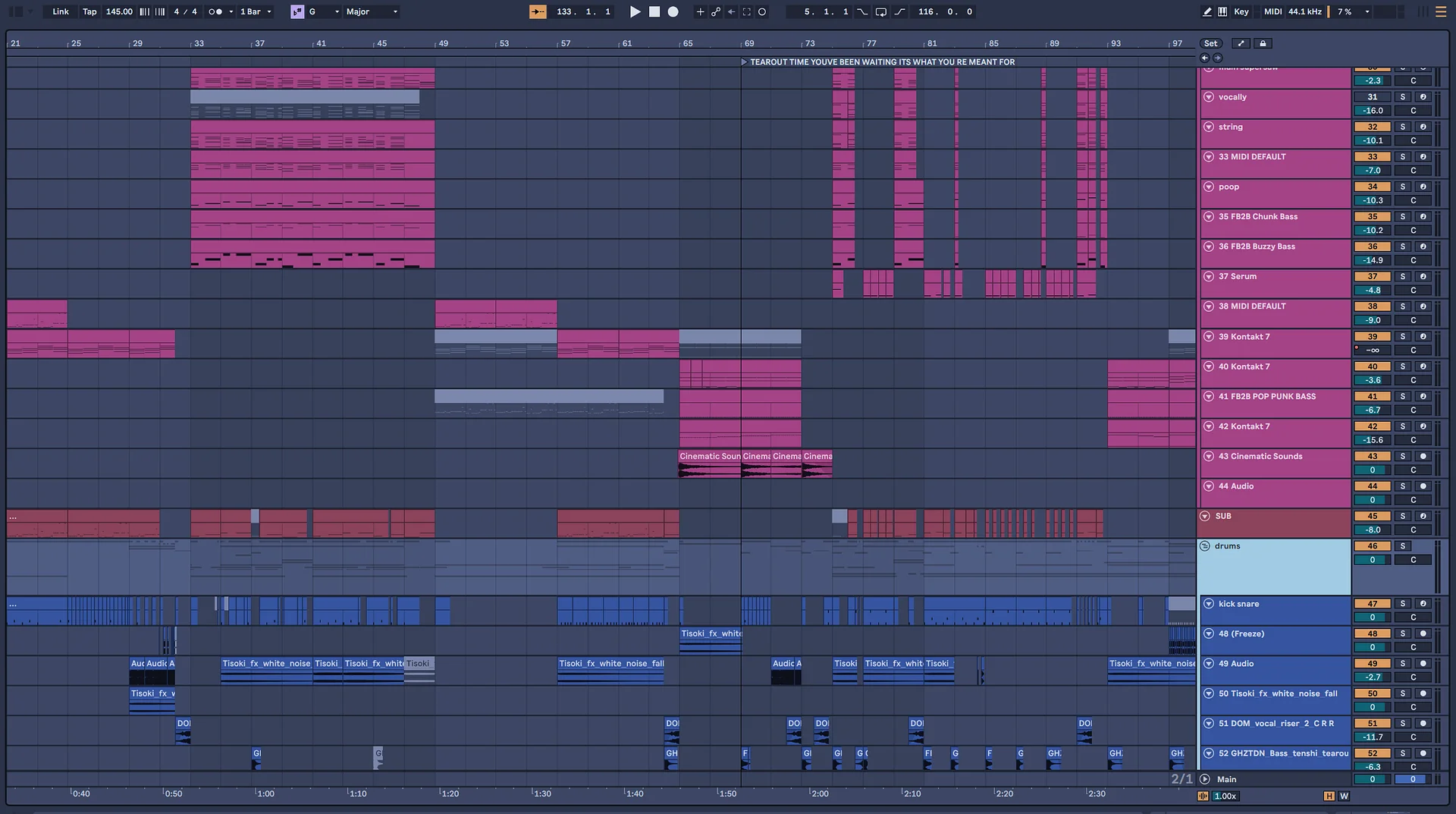The width and height of the screenshot is (1456, 814).
Task: Open the 1 Bar quantization dropdown
Action: point(256,11)
